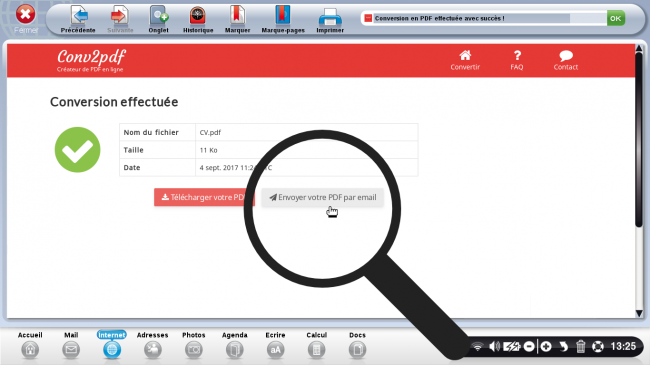This screenshot has height=365, width=650.
Task: Confirm the address with the green OK button
Action: [616, 18]
